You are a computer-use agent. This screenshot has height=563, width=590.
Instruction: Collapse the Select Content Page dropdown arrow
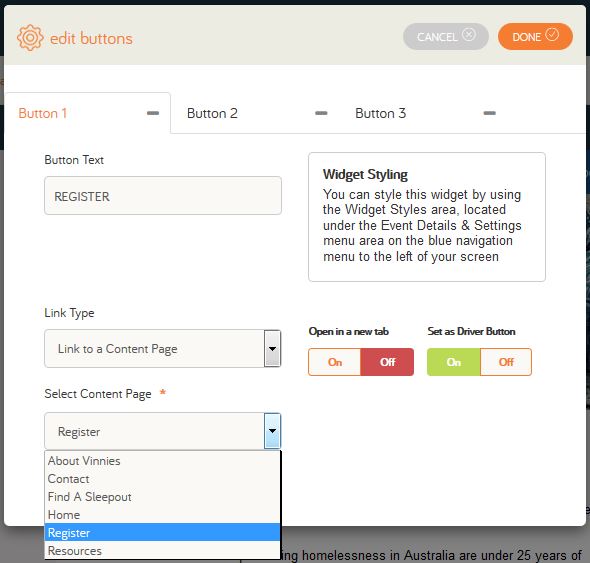coord(272,431)
